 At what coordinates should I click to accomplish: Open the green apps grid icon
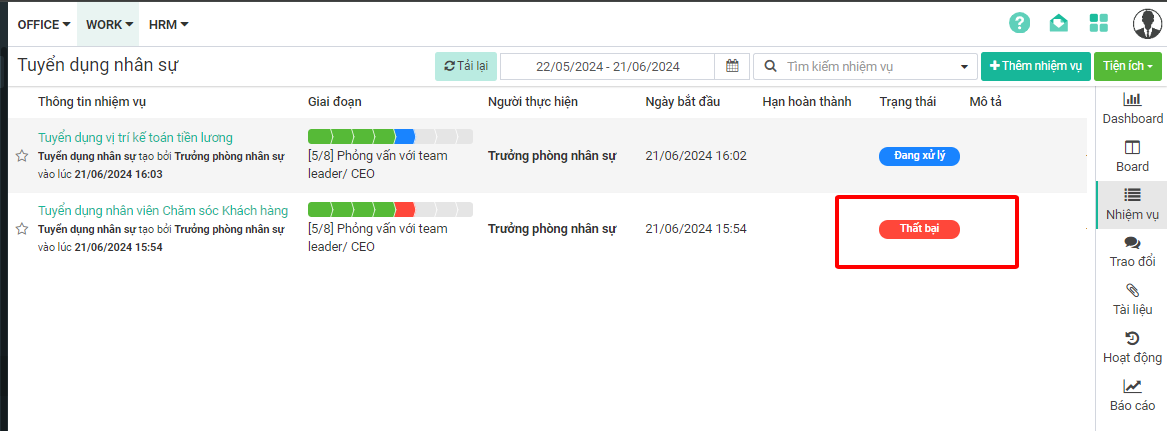pos(1099,23)
